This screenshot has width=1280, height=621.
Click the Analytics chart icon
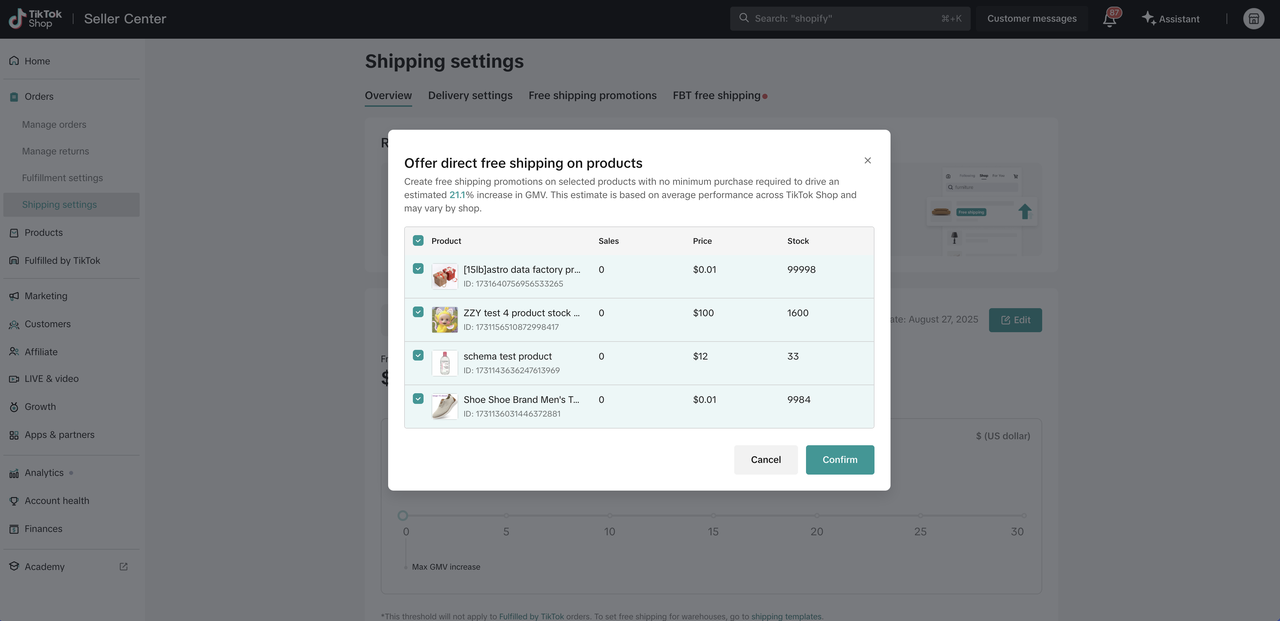click(x=14, y=473)
